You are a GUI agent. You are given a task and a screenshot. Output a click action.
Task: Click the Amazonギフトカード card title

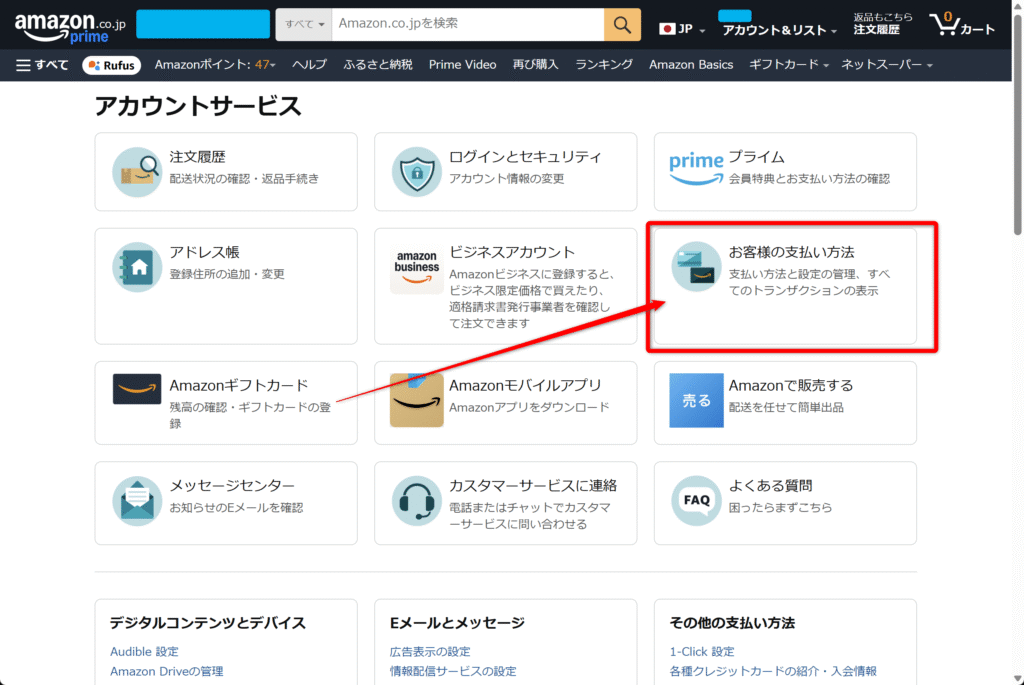(238, 385)
